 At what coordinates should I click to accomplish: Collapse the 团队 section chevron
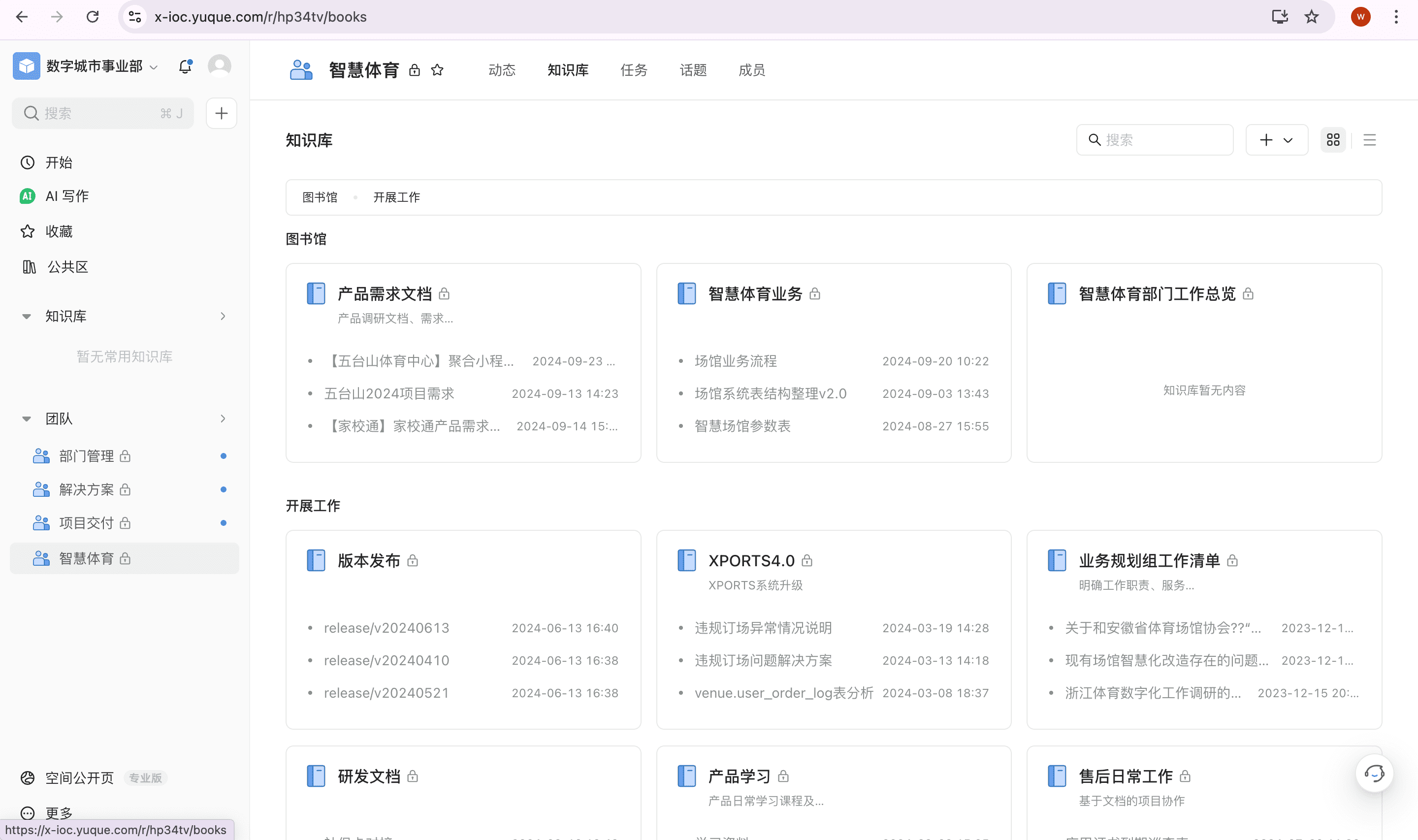[x=27, y=419]
